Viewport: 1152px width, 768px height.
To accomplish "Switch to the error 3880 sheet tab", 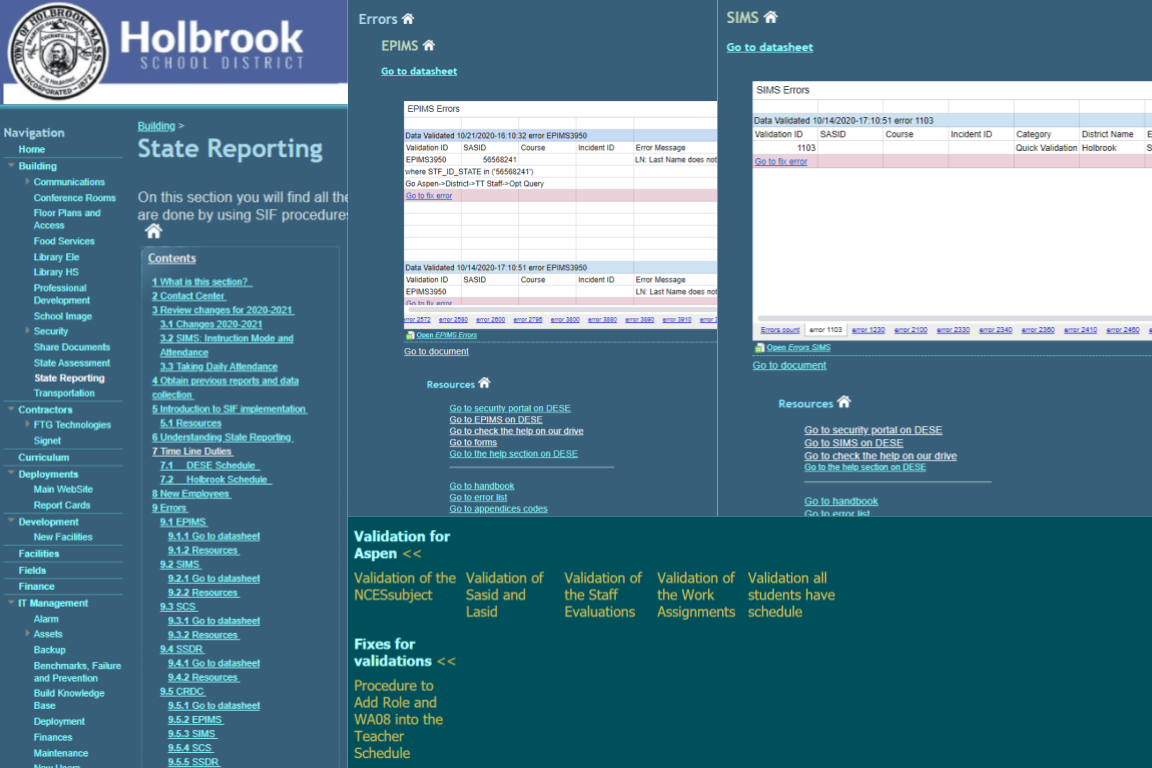I will 602,320.
